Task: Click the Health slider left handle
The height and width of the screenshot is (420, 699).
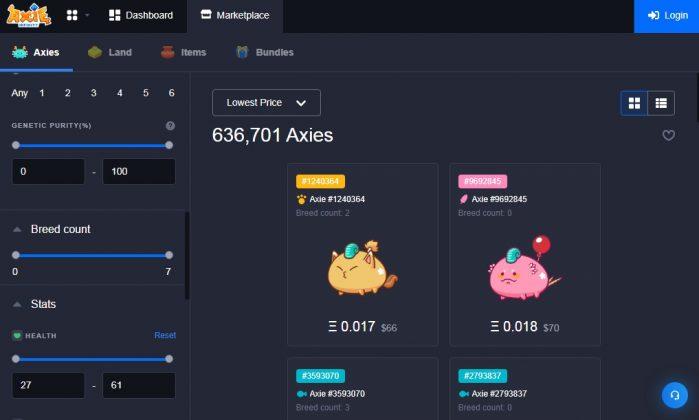Action: (x=16, y=358)
